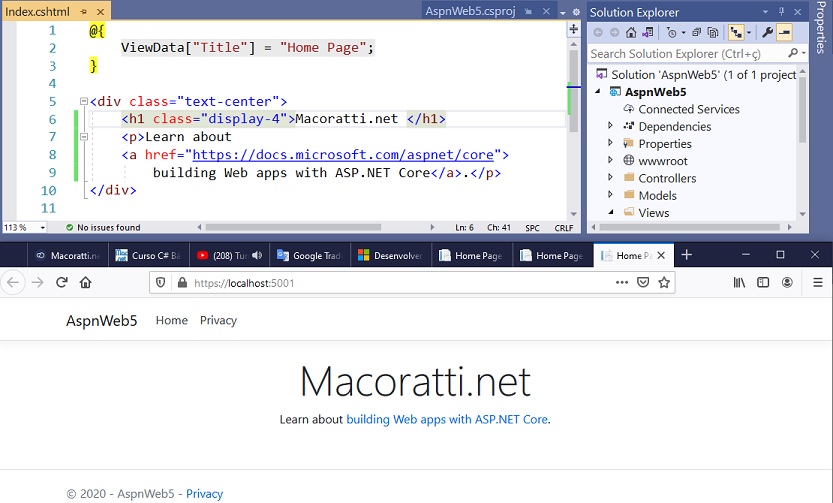Reload the localhost page
The width and height of the screenshot is (833, 503).
tap(62, 283)
